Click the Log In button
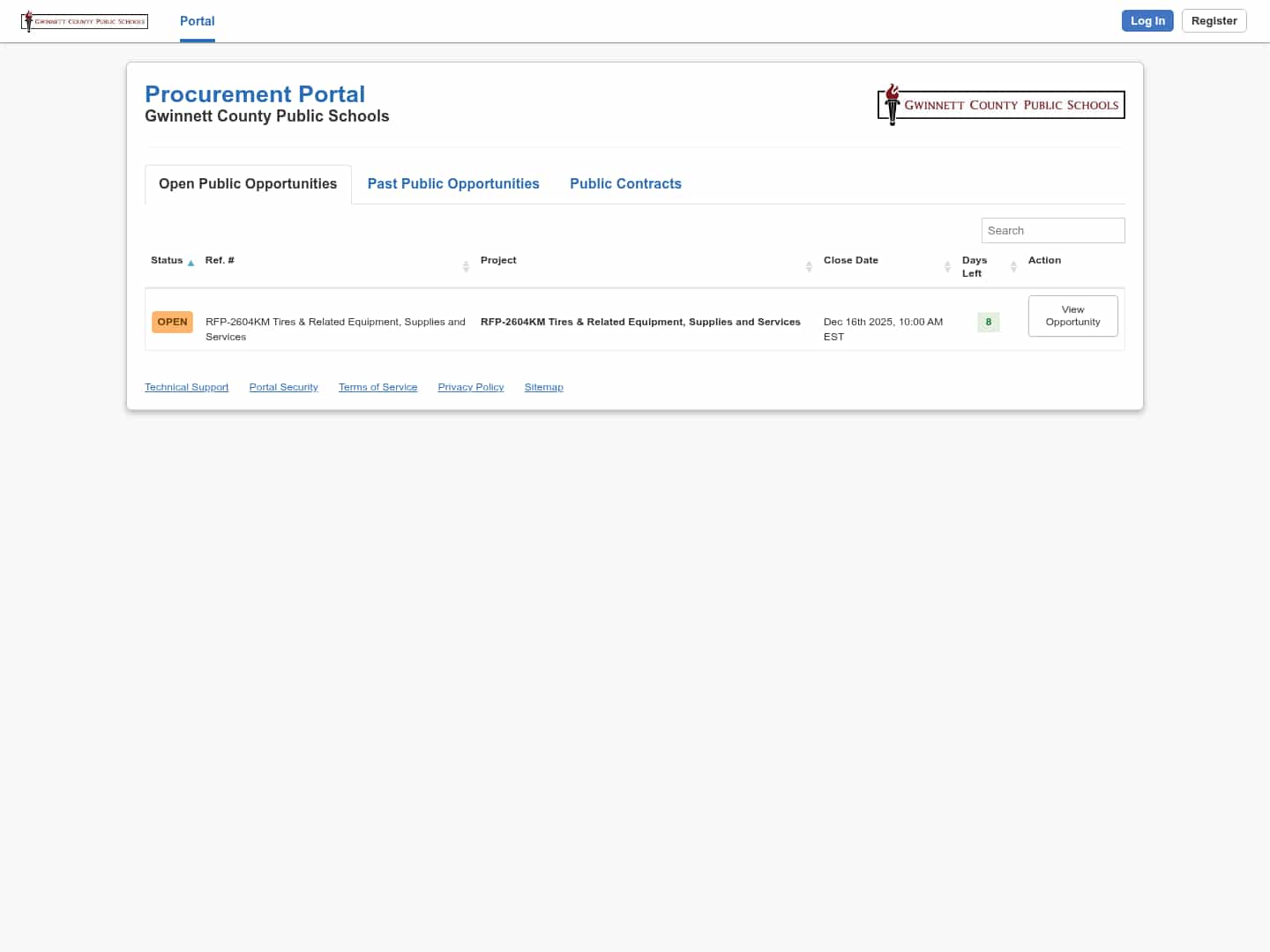This screenshot has height=952, width=1270. [1147, 20]
